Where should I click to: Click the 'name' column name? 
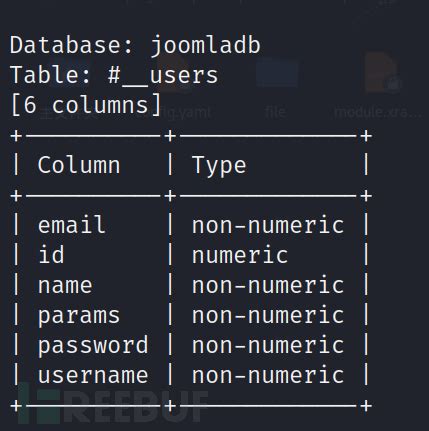pyautogui.click(x=65, y=286)
